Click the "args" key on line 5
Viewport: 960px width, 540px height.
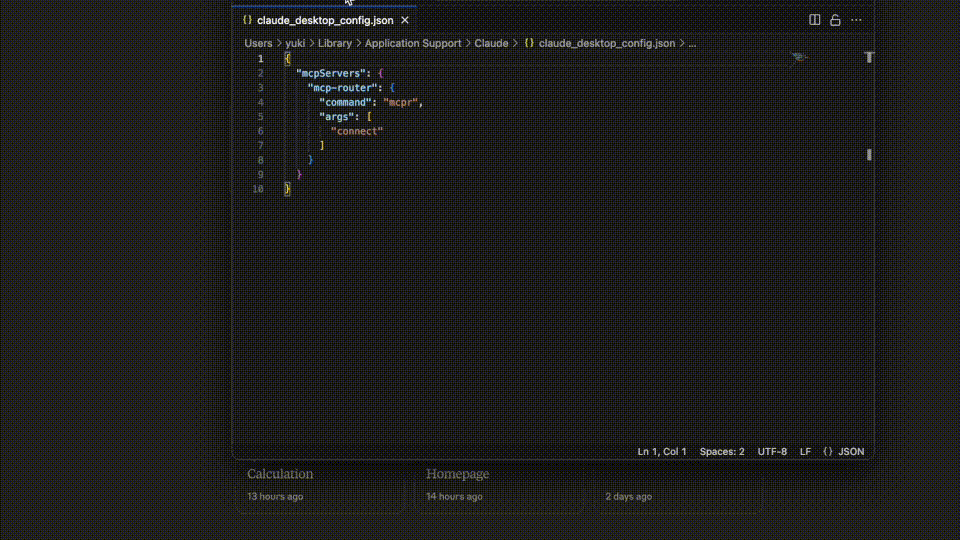click(337, 117)
